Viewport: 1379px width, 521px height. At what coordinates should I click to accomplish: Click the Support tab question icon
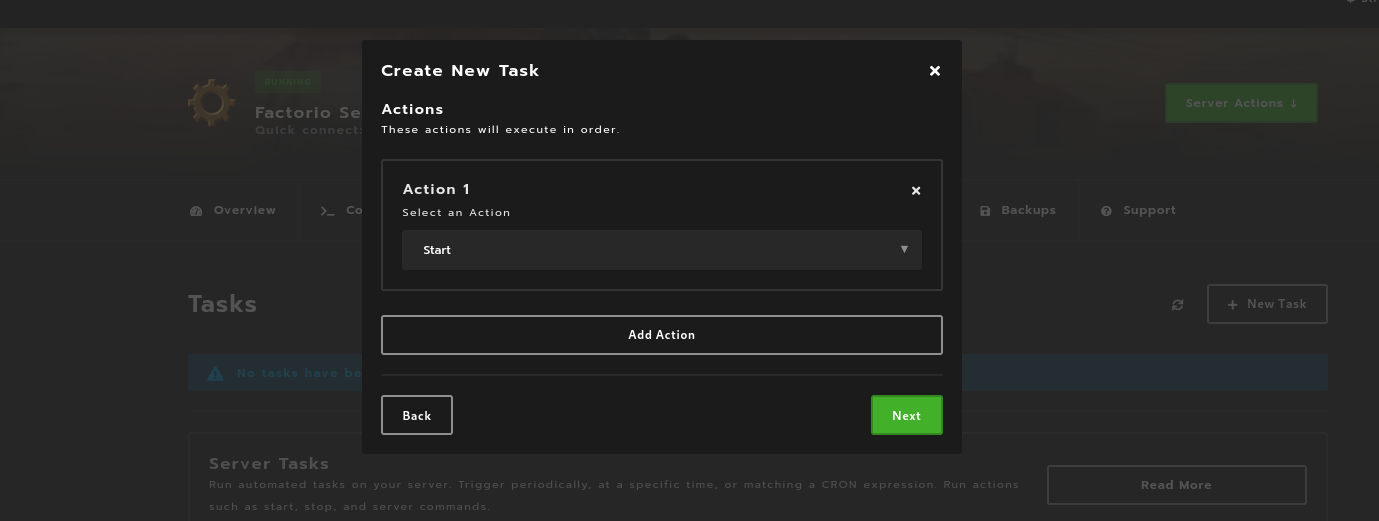tap(1107, 211)
